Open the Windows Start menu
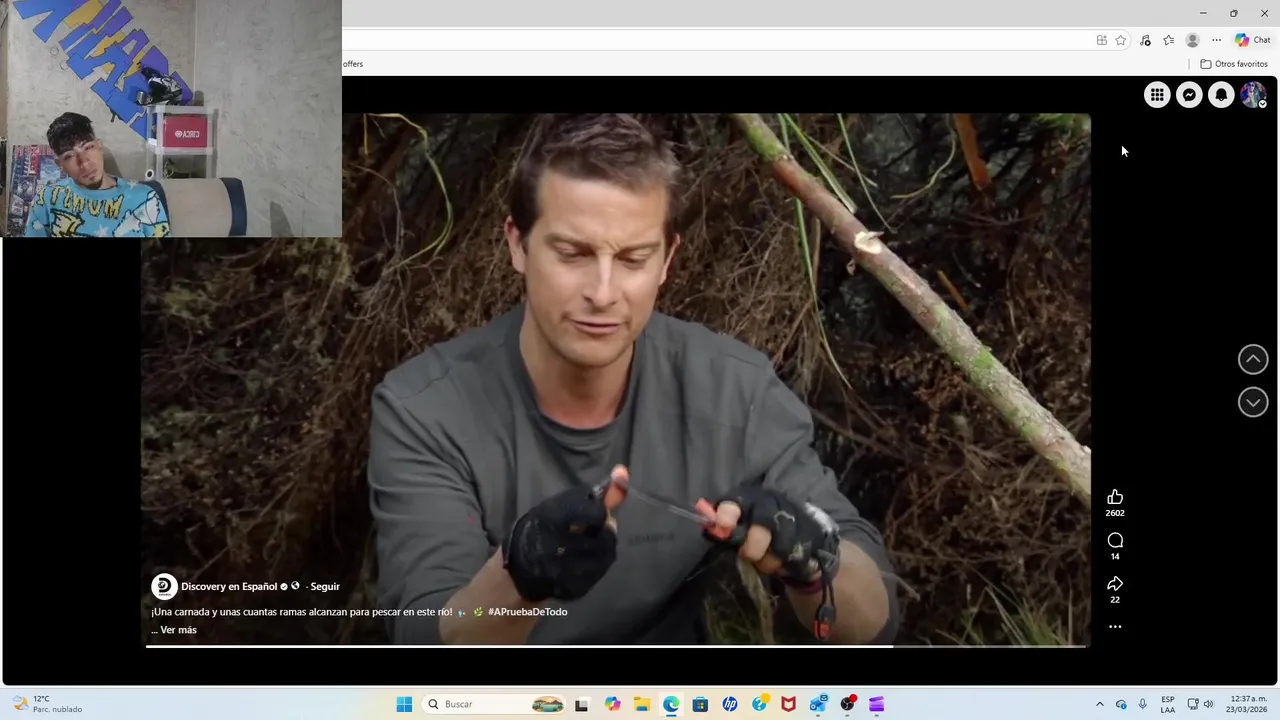This screenshot has width=1280, height=720. (404, 704)
